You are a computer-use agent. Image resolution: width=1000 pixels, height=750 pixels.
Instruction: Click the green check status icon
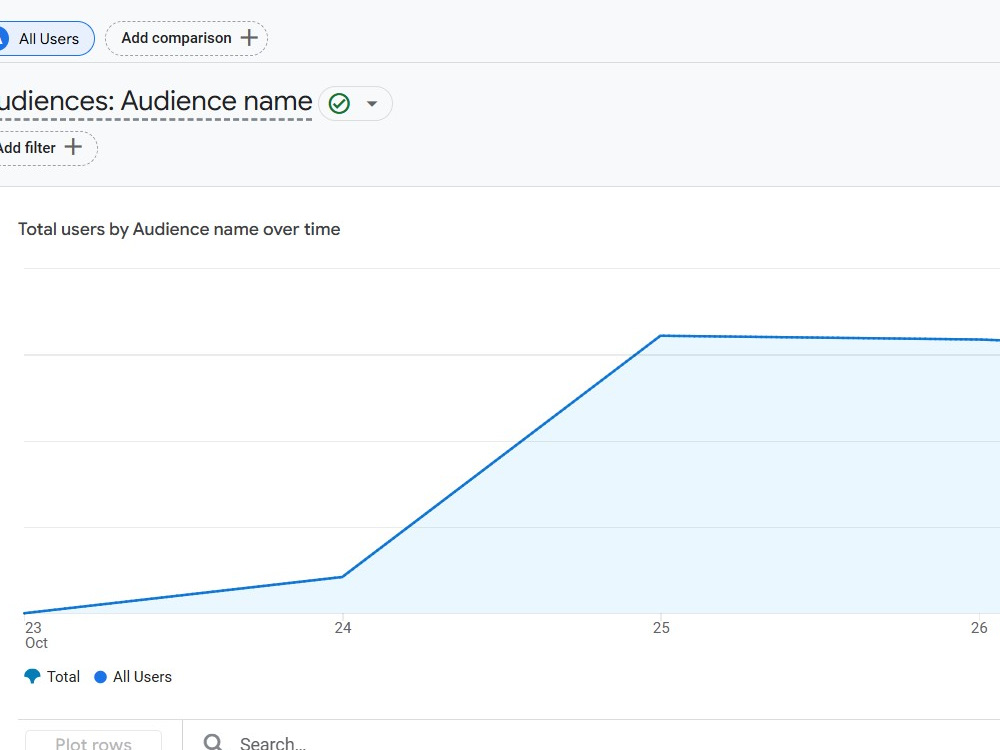(x=339, y=103)
